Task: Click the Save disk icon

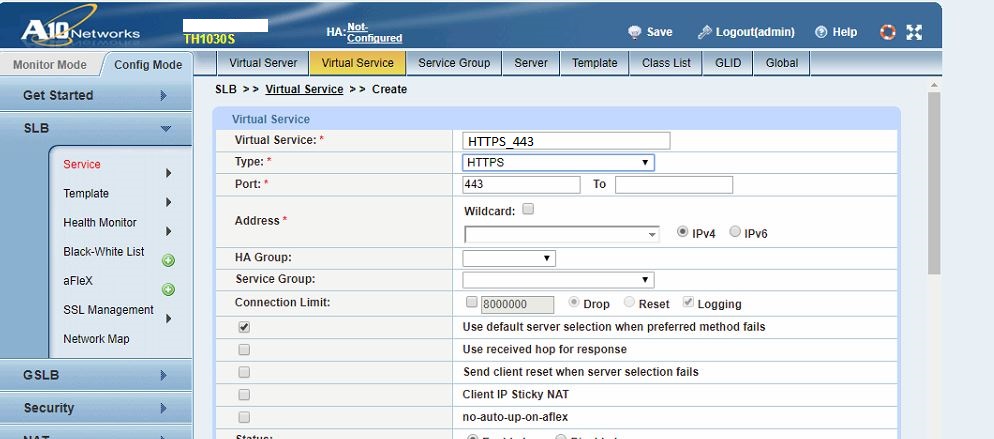Action: 634,32
